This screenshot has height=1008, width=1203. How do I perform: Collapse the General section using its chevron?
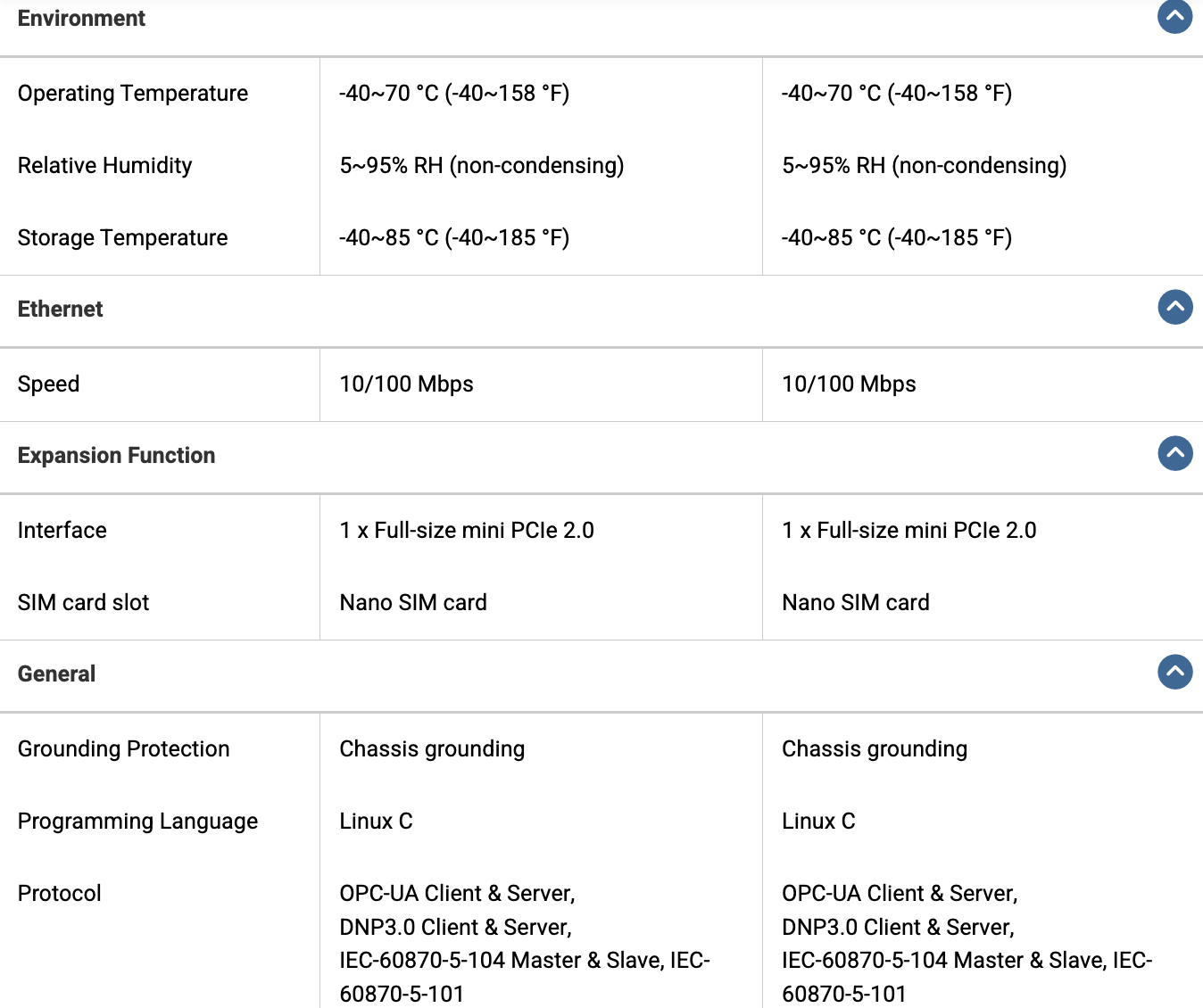pos(1174,672)
